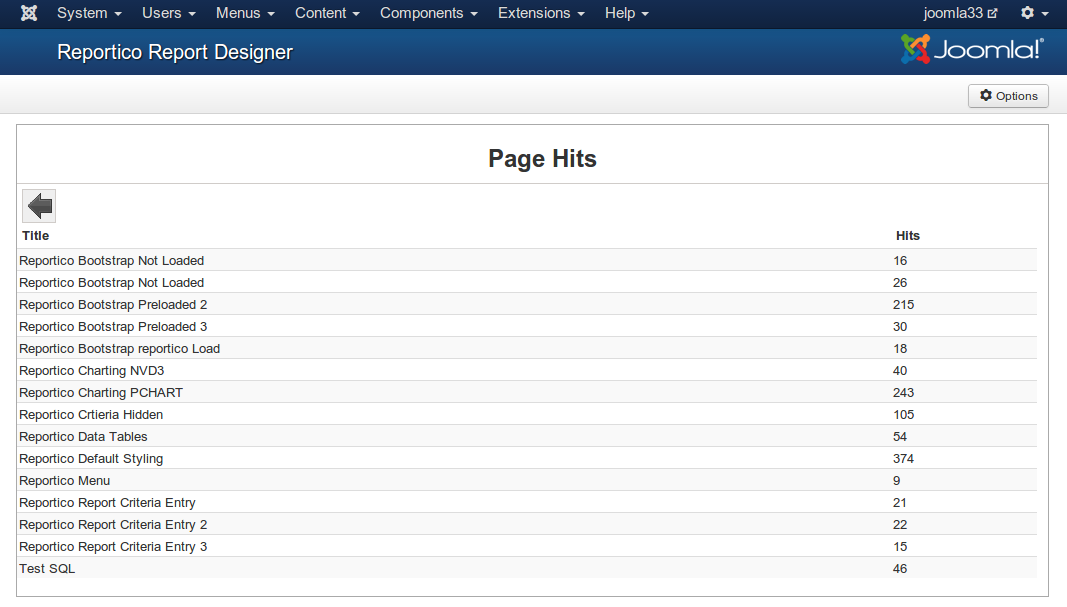
Task: Open the System menu
Action: pos(89,13)
